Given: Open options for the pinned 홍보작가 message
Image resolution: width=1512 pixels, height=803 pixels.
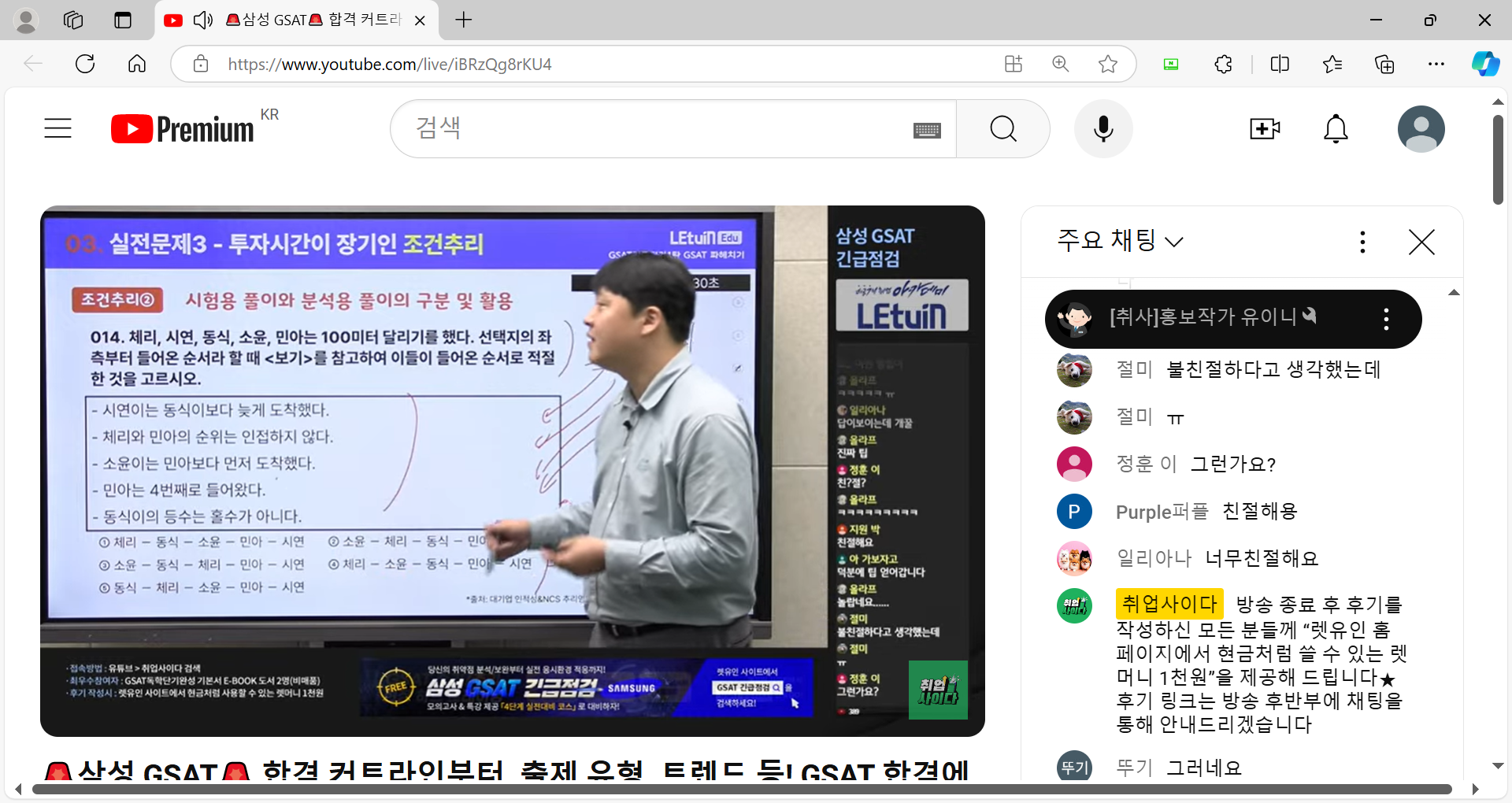Looking at the screenshot, I should click(1386, 319).
